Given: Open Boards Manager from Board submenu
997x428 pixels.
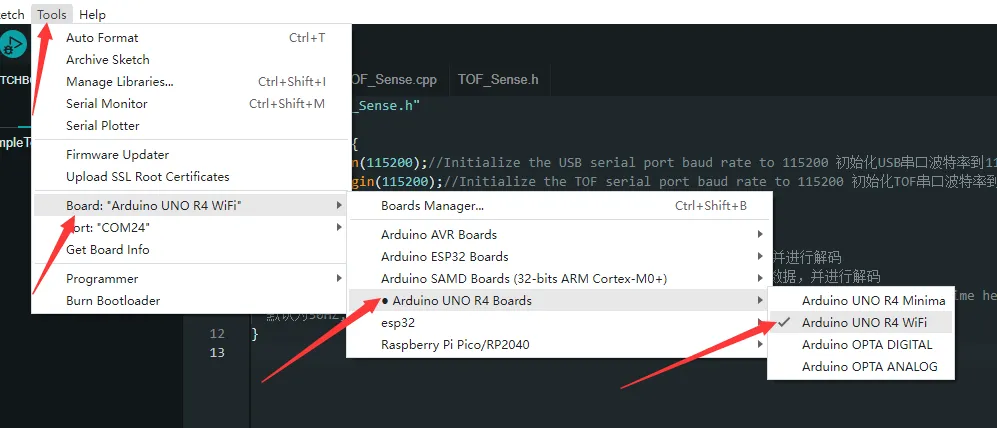Looking at the screenshot, I should (x=432, y=206).
